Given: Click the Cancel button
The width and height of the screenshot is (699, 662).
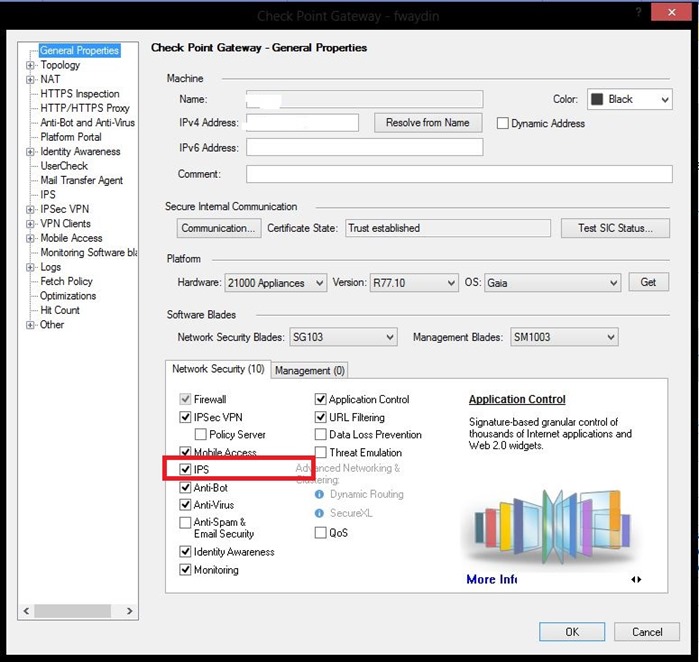Looking at the screenshot, I should click(x=647, y=632).
